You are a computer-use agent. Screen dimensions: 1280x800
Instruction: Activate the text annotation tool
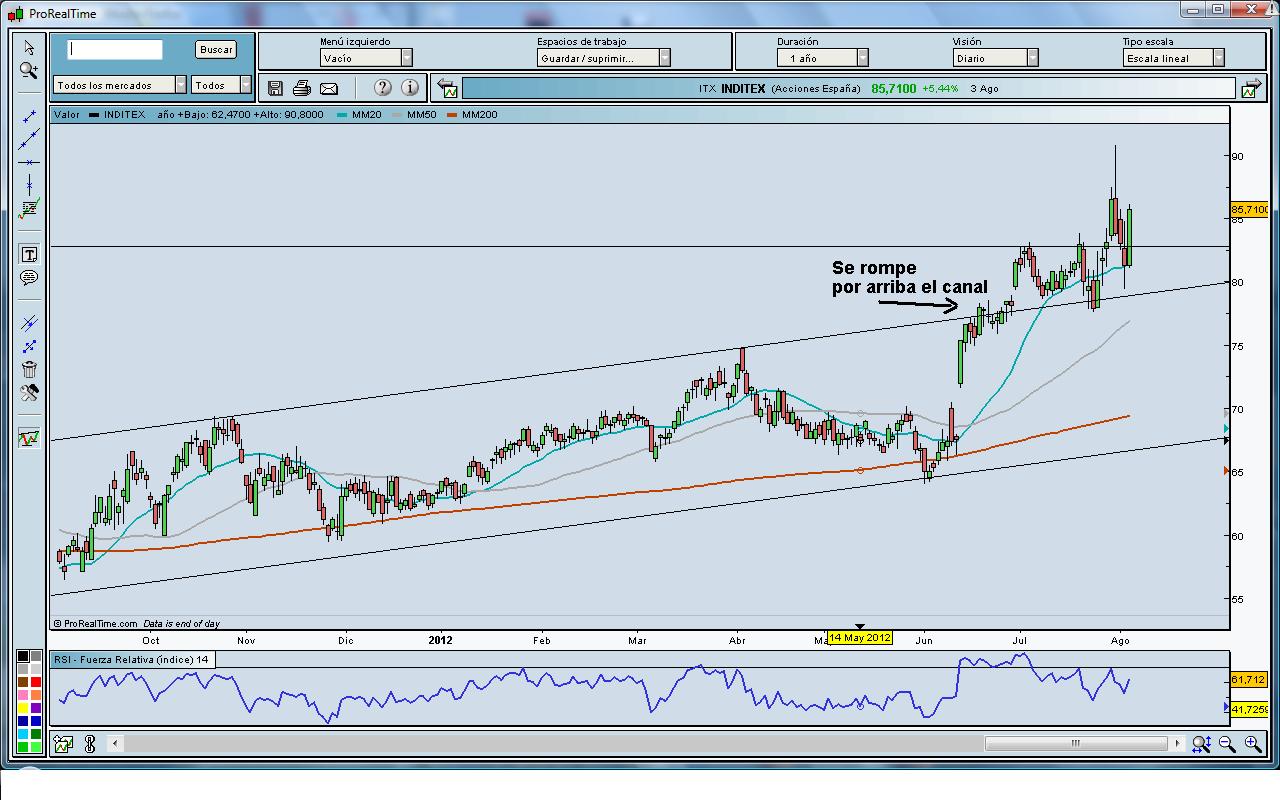tap(29, 254)
